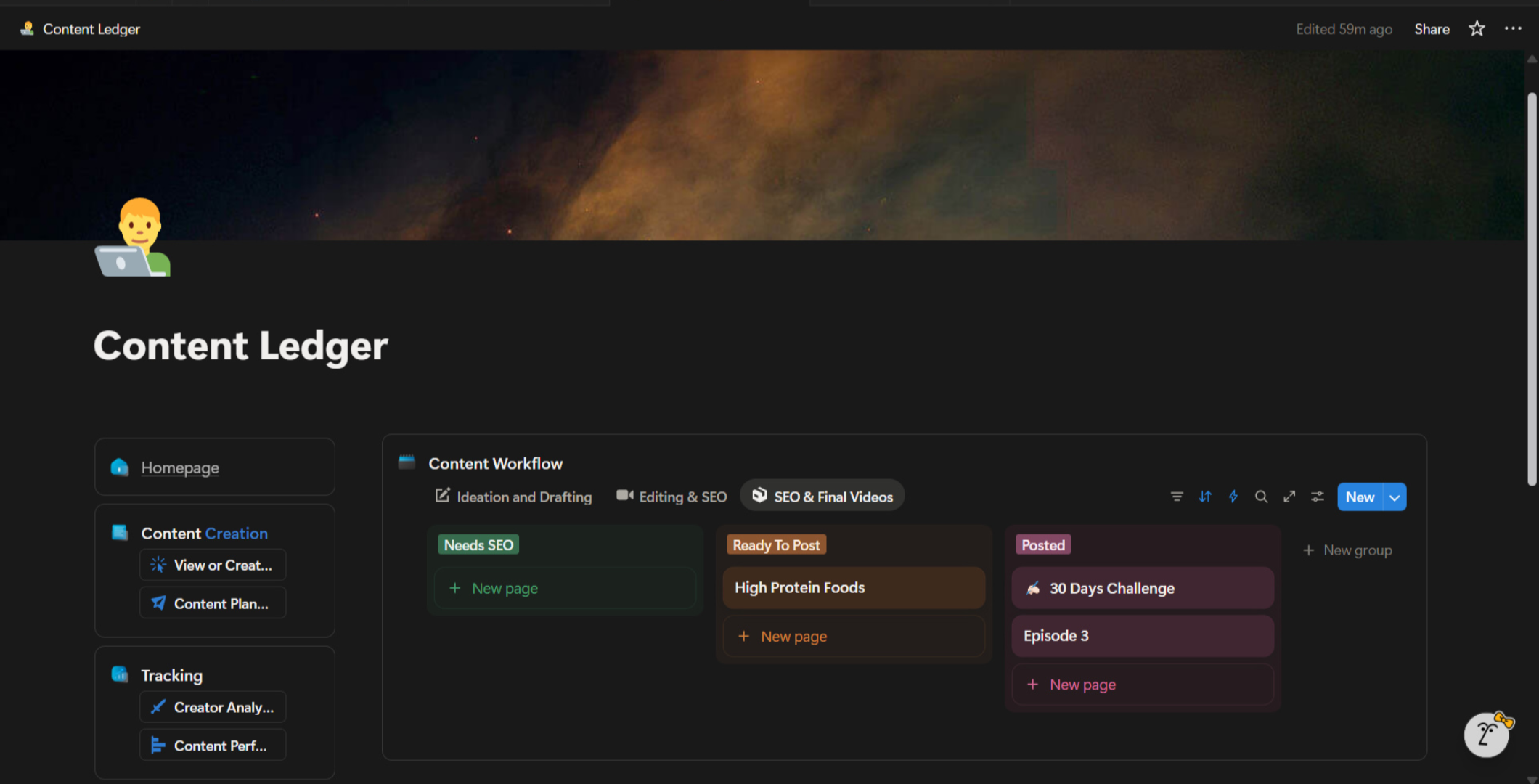The image size is (1539, 784).
Task: Click the Tracking heading
Action: pyautogui.click(x=171, y=675)
